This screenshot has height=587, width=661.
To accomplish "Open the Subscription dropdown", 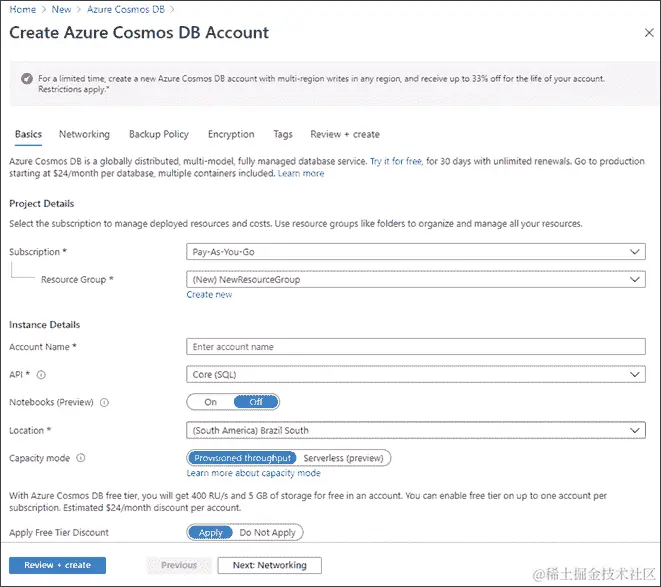I will coord(416,252).
